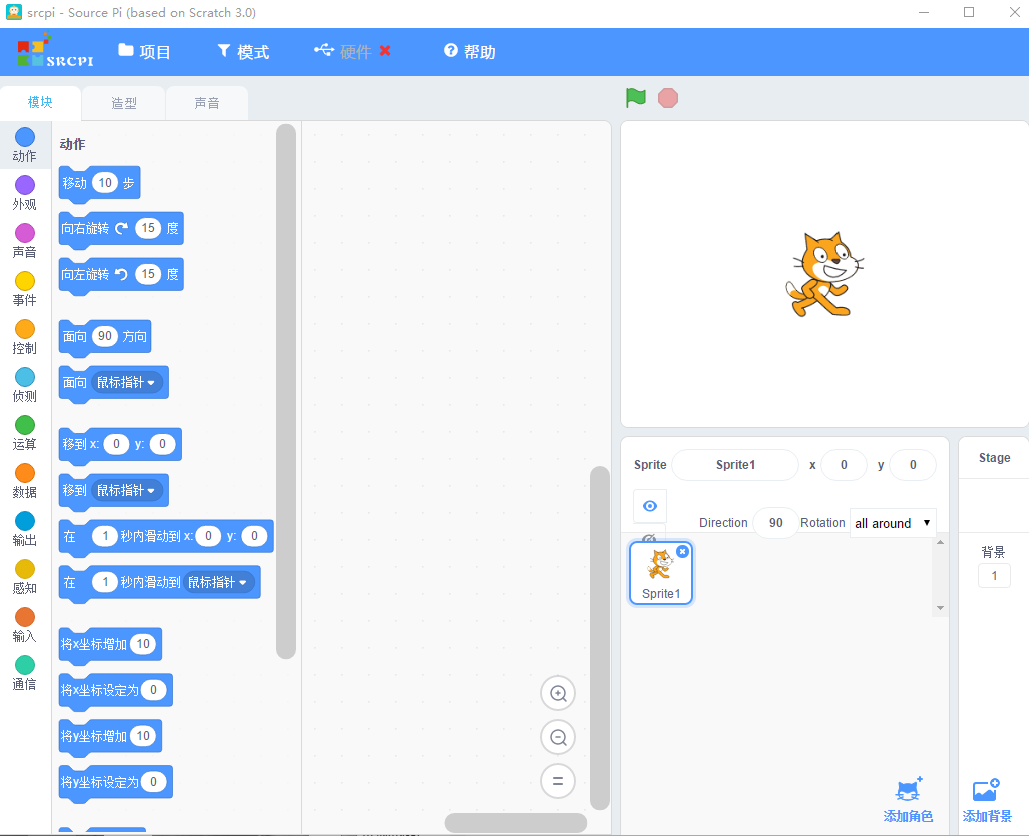Zoom in on the workspace
This screenshot has height=836, width=1029.
(x=558, y=694)
